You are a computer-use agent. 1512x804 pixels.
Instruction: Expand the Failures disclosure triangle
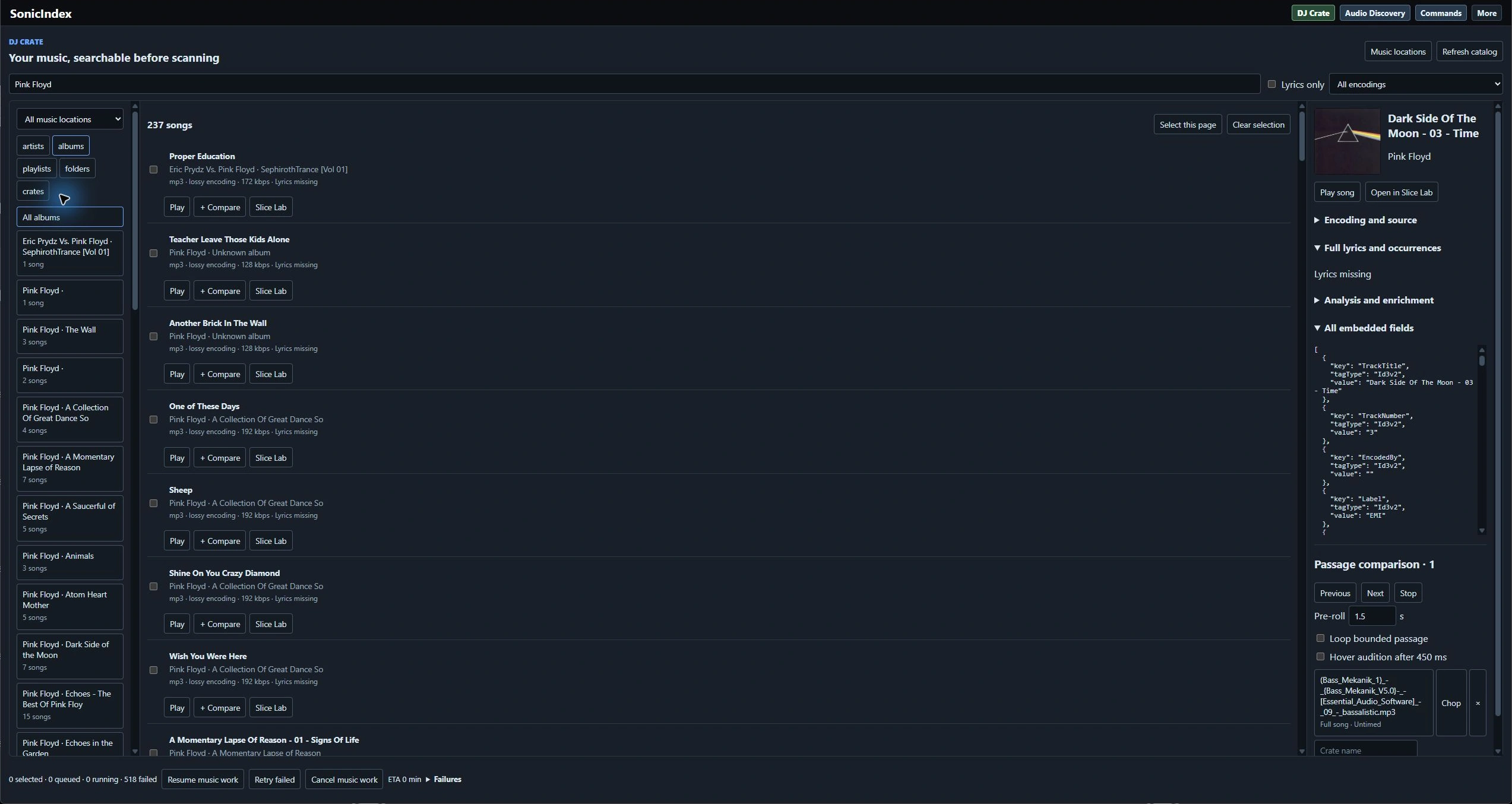428,779
